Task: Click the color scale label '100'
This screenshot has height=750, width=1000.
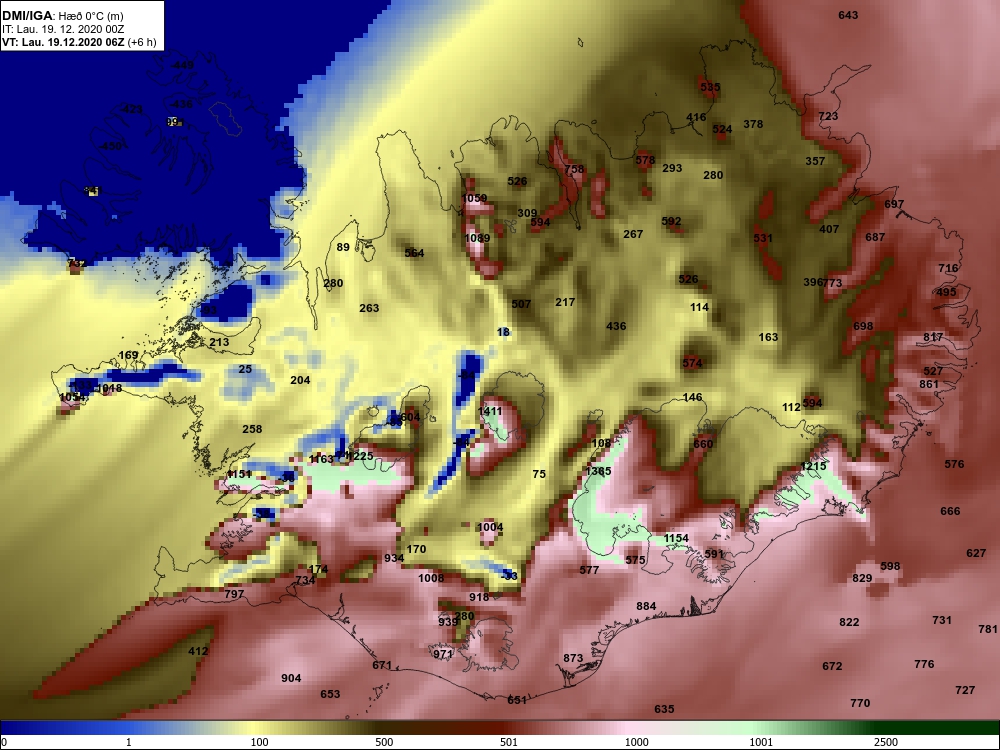Action: coord(260,742)
